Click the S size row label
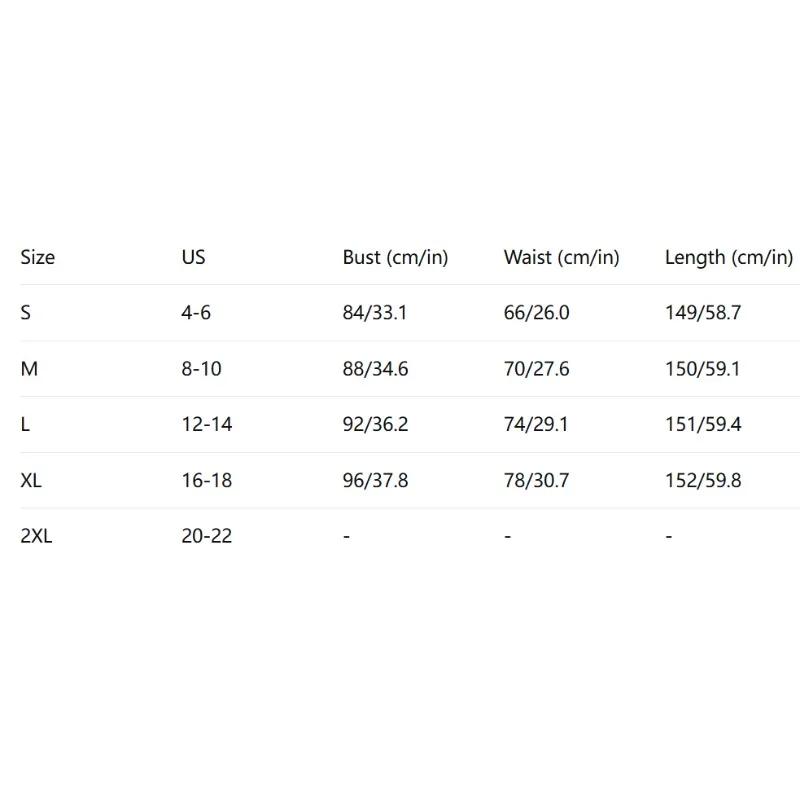This screenshot has width=800, height=800. (x=26, y=313)
